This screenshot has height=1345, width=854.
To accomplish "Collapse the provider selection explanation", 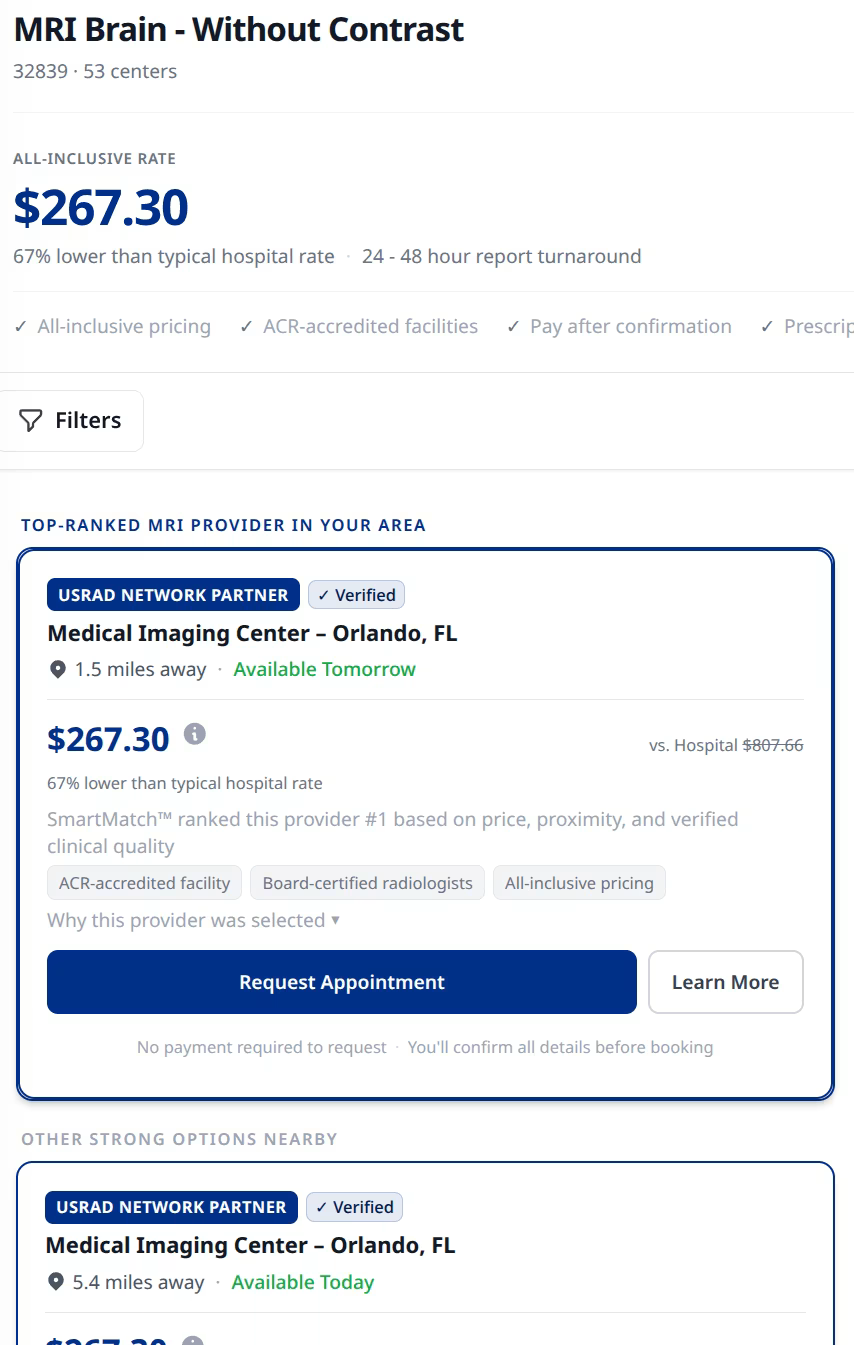I will click(x=191, y=920).
